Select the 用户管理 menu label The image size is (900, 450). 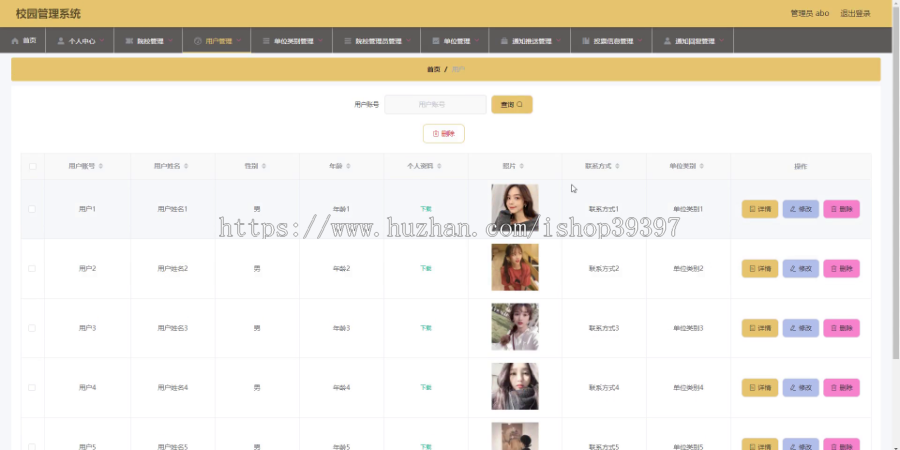(219, 41)
